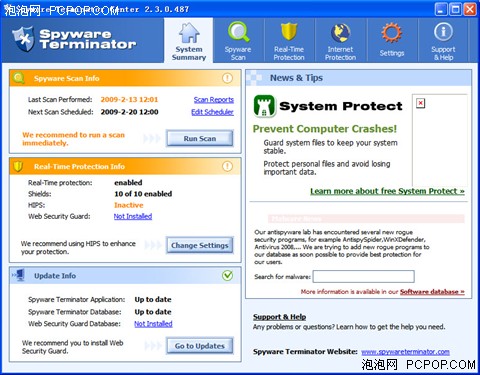Click the System Protect castle icon

264,106
